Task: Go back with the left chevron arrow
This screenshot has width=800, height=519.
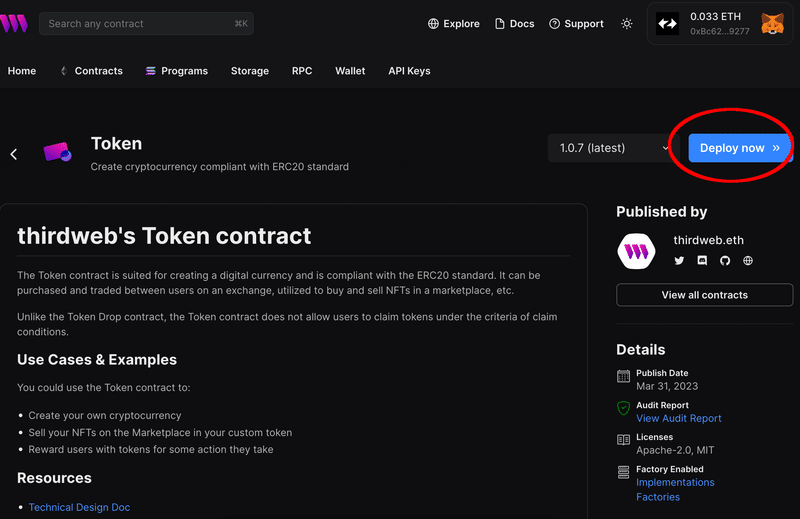Action: (14, 154)
